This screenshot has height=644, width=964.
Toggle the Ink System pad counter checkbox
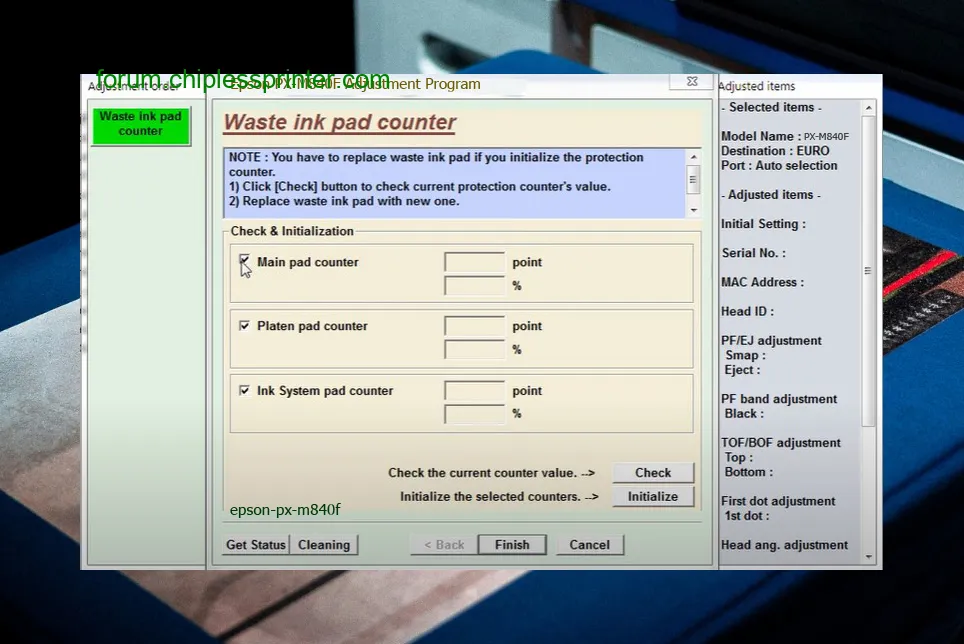(245, 390)
